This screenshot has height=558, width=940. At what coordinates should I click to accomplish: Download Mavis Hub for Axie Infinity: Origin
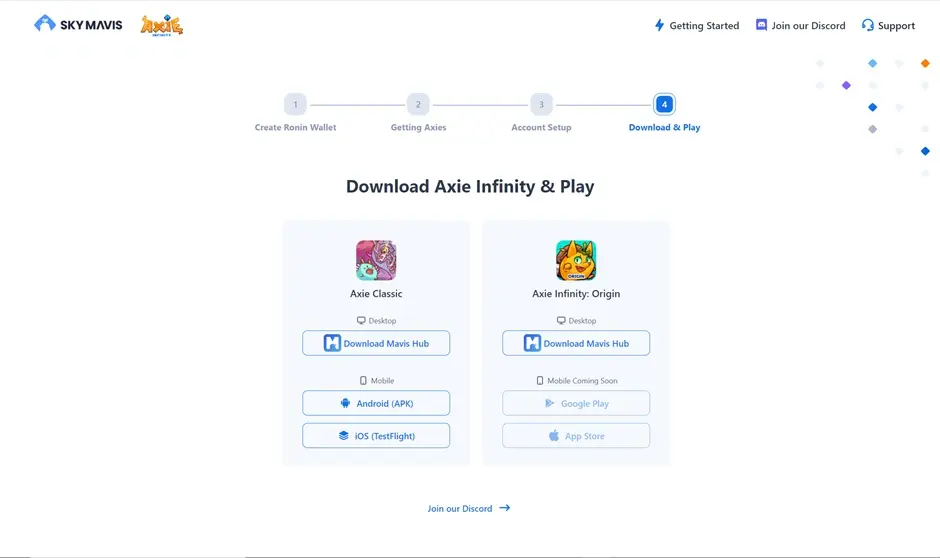click(x=576, y=343)
